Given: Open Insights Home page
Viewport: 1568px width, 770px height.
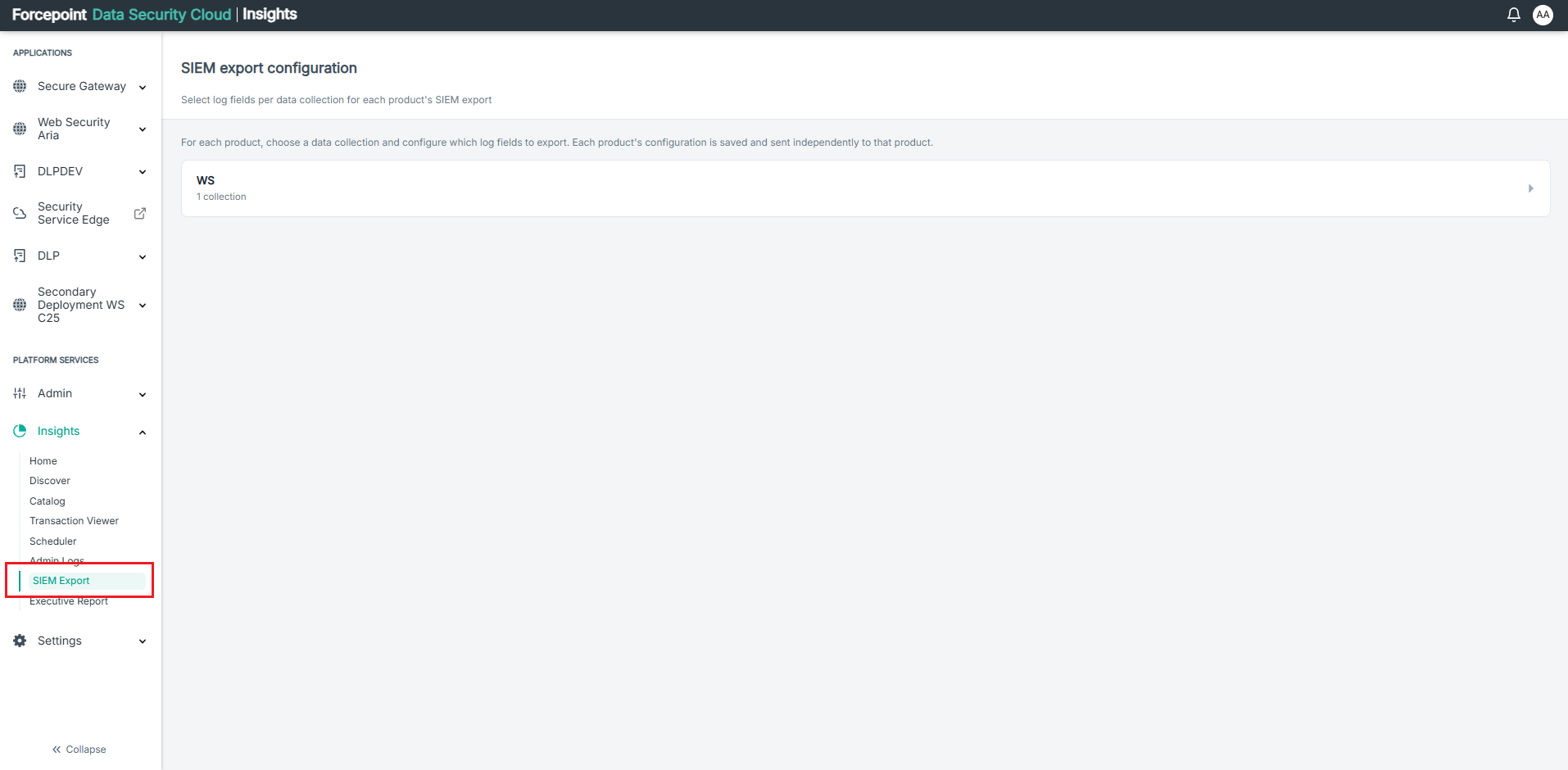Looking at the screenshot, I should [43, 461].
